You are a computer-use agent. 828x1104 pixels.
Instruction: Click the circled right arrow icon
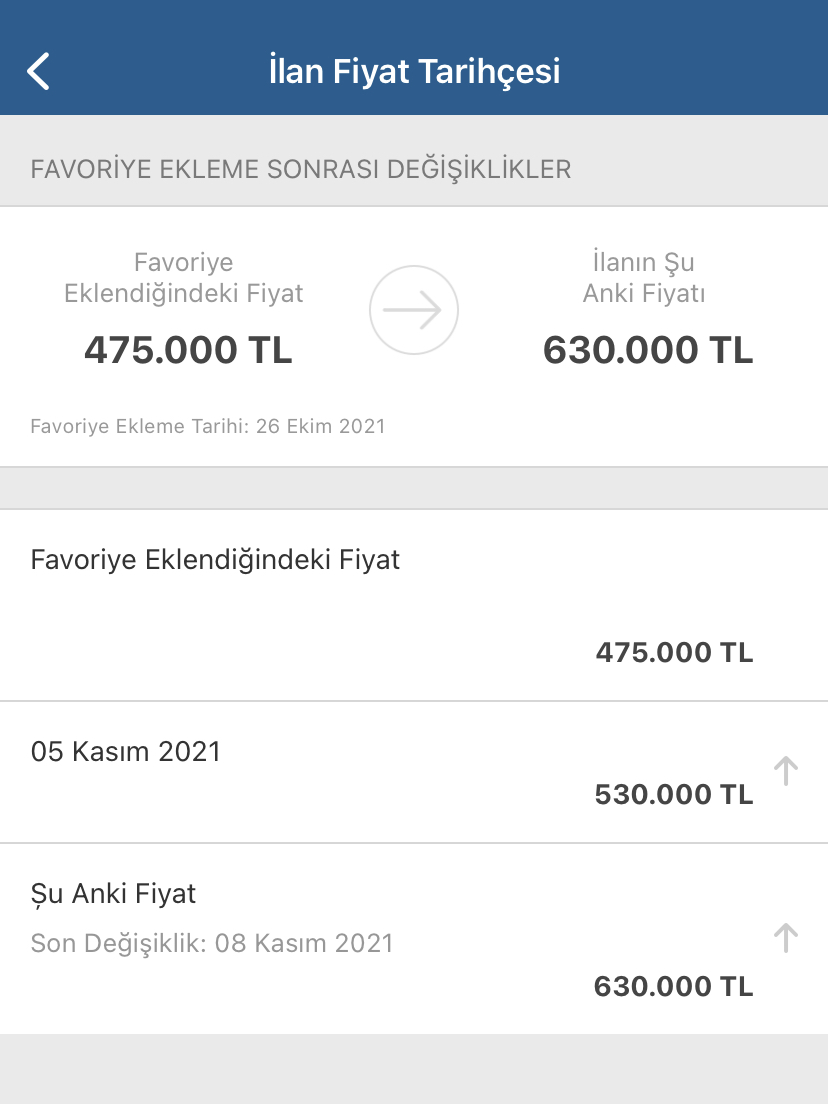click(413, 310)
